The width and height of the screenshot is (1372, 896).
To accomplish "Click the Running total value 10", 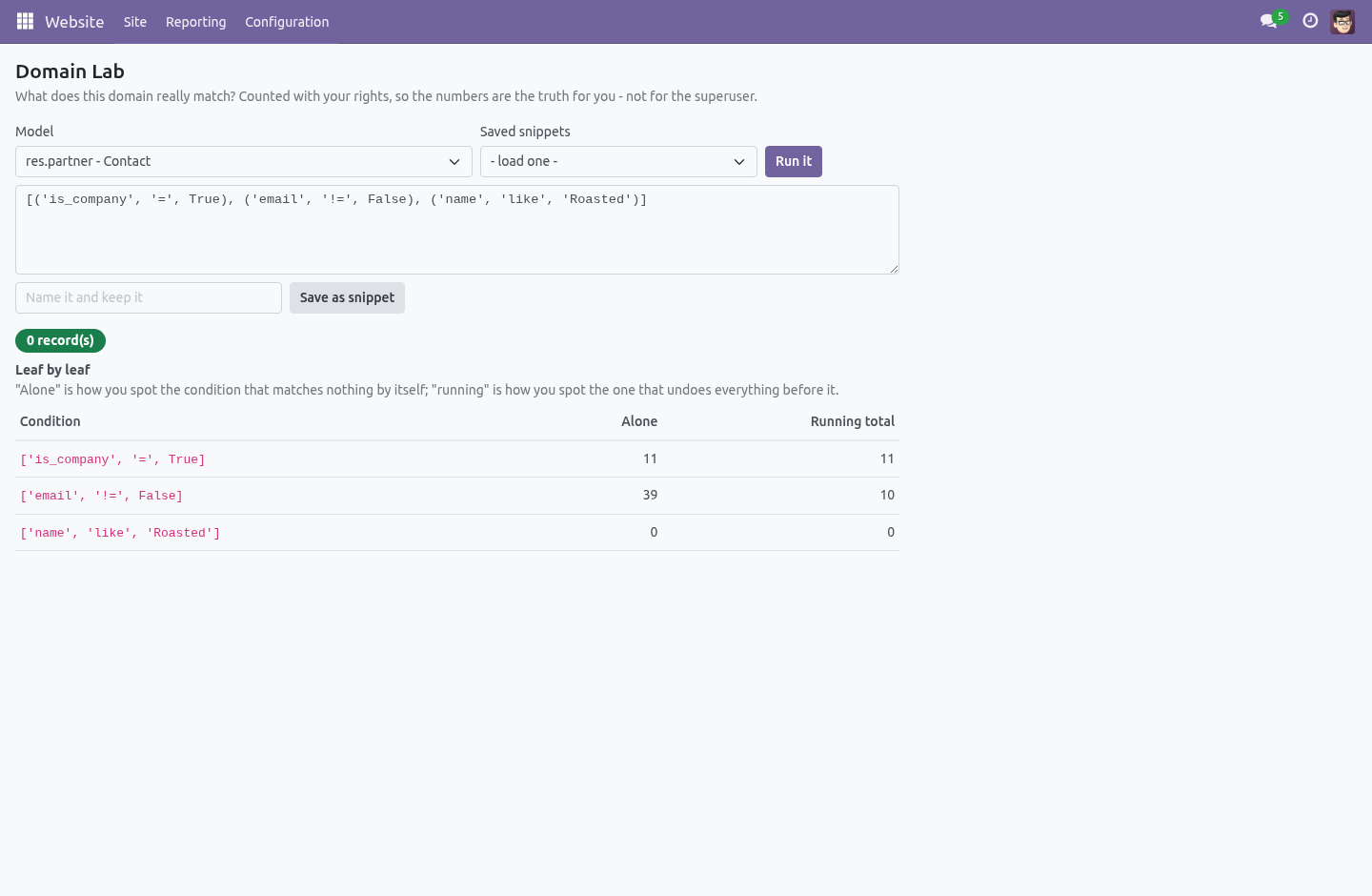I will pos(887,495).
